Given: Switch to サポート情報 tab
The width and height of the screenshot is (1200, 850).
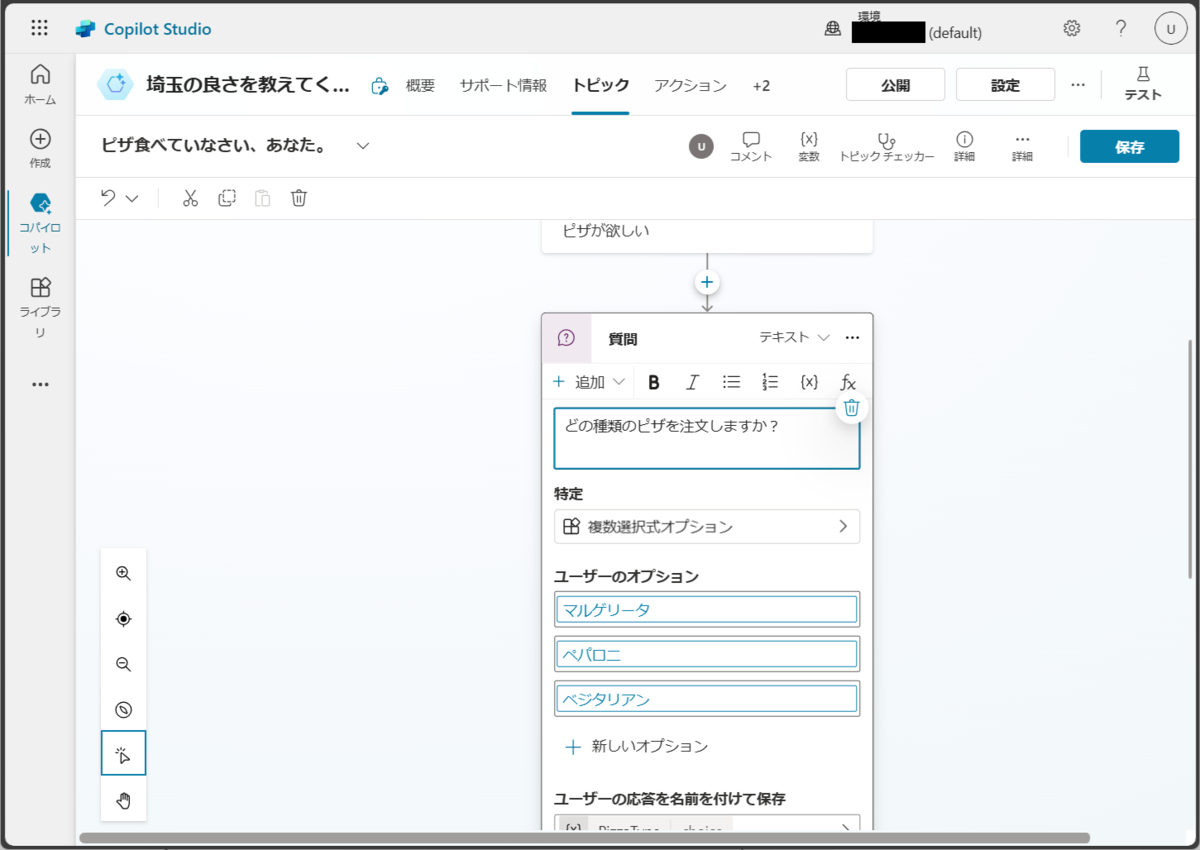Looking at the screenshot, I should (x=503, y=86).
